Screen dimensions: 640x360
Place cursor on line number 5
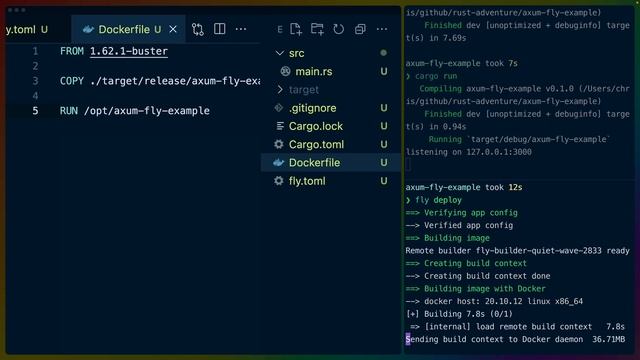click(x=36, y=111)
